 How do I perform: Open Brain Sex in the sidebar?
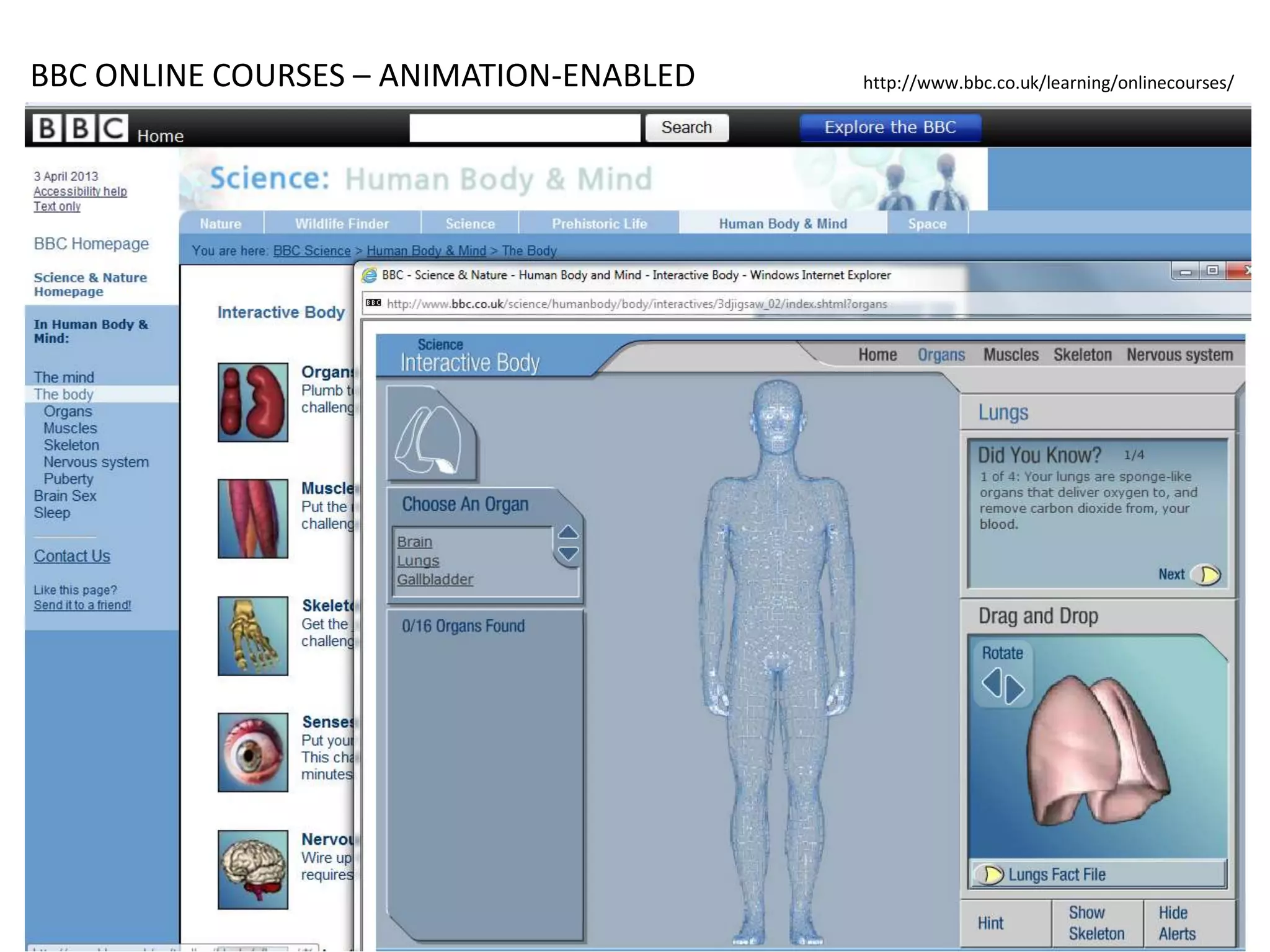click(x=65, y=496)
